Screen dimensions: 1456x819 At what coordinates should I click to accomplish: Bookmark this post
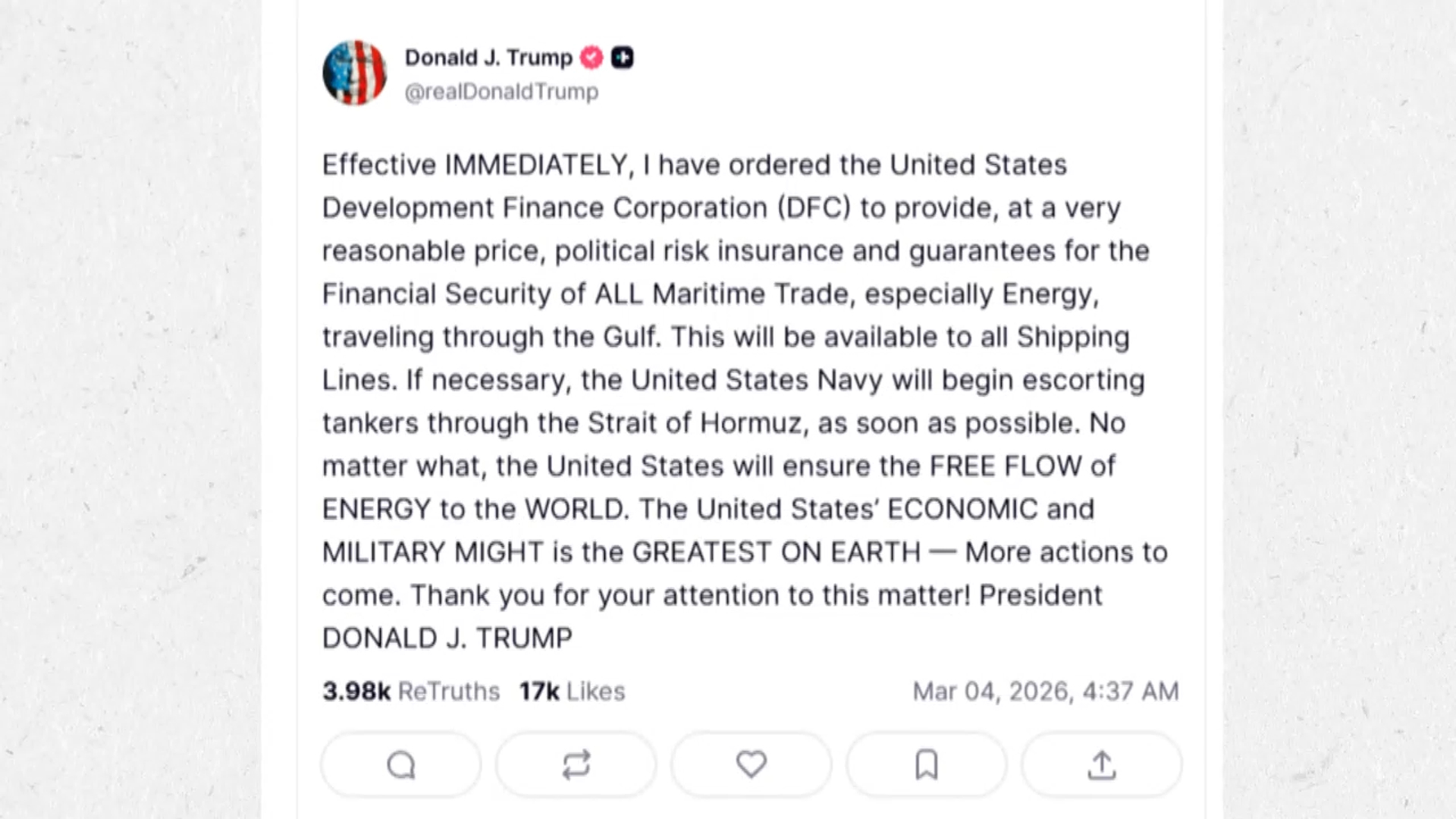[x=927, y=764]
